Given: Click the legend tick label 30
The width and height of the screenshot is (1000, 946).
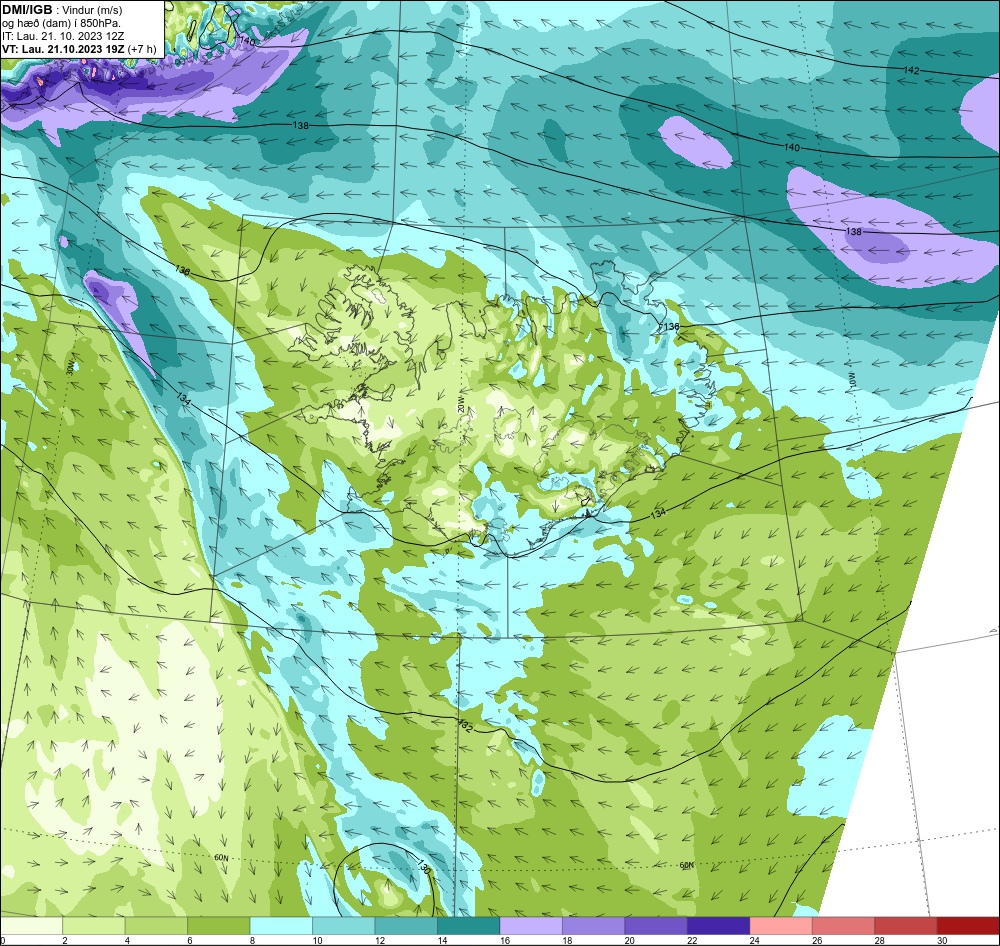Looking at the screenshot, I should 942,940.
